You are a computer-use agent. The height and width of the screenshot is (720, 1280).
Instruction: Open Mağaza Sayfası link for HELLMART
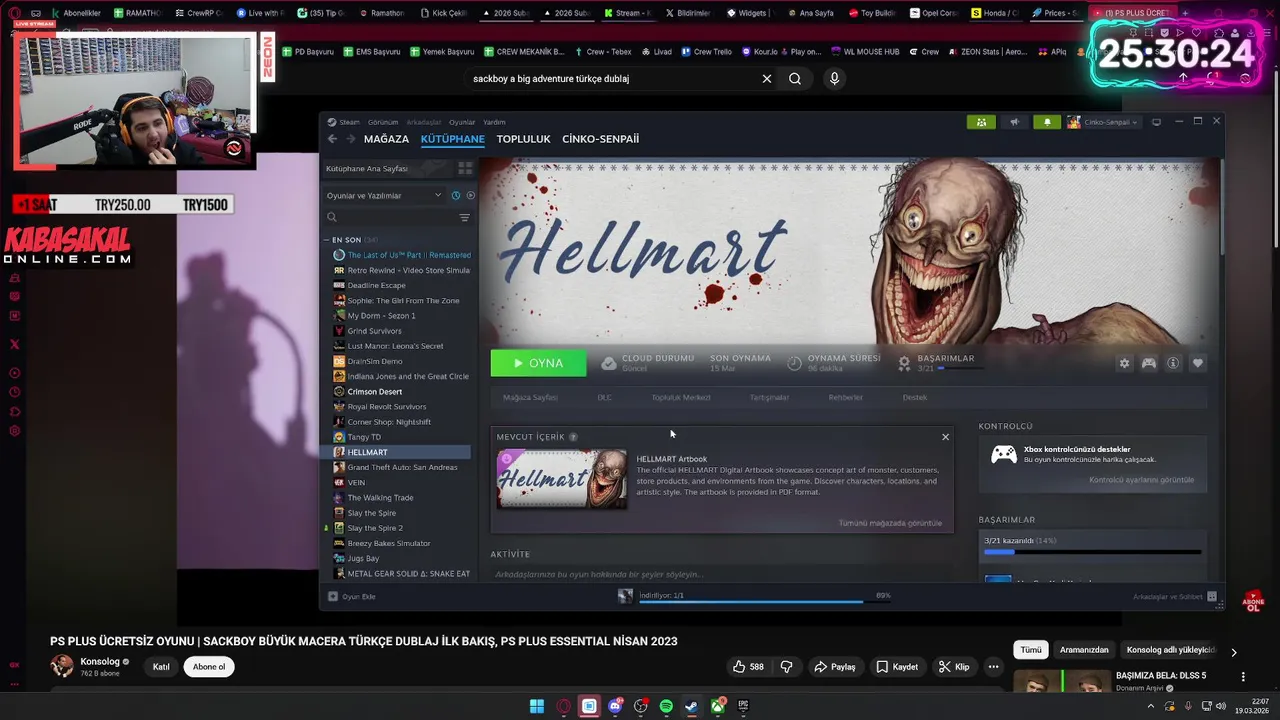point(530,397)
